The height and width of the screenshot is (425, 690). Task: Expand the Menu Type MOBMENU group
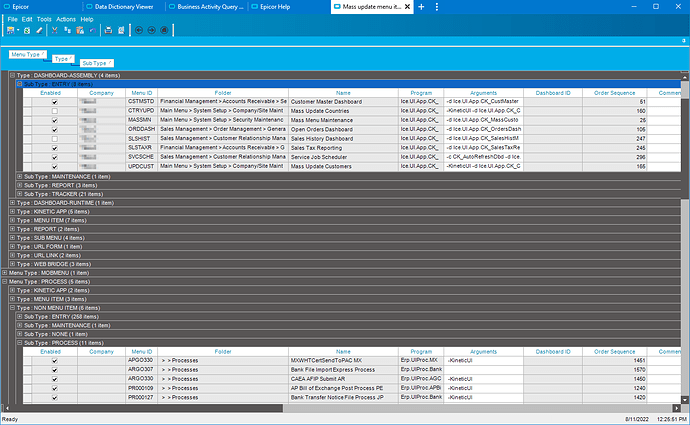(x=5, y=273)
